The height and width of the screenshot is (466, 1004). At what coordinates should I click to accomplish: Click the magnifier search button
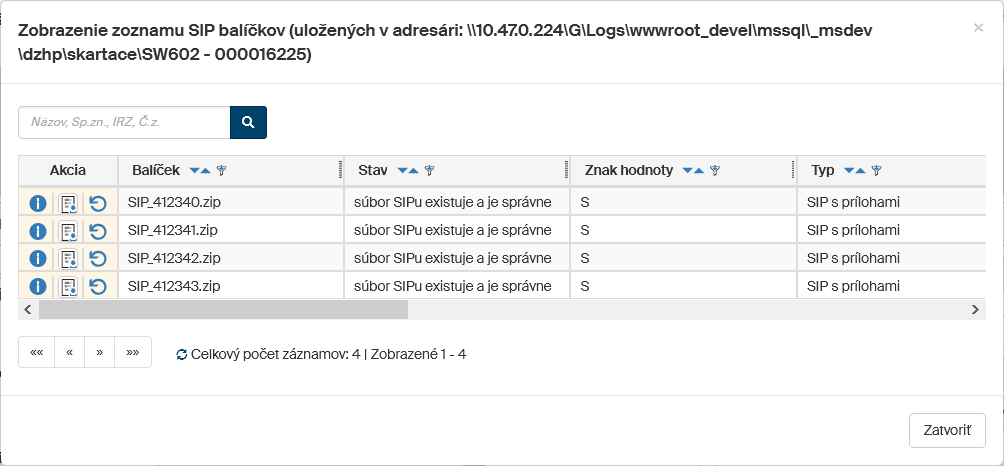tap(248, 122)
